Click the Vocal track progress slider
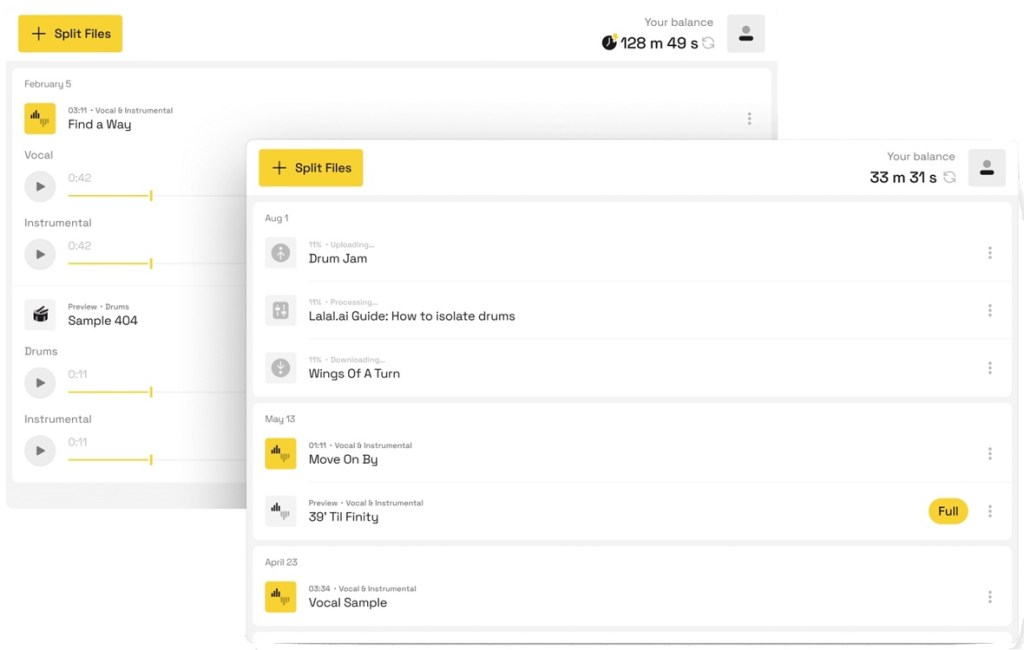Screen dimensions: 1024x650 (x=150, y=196)
